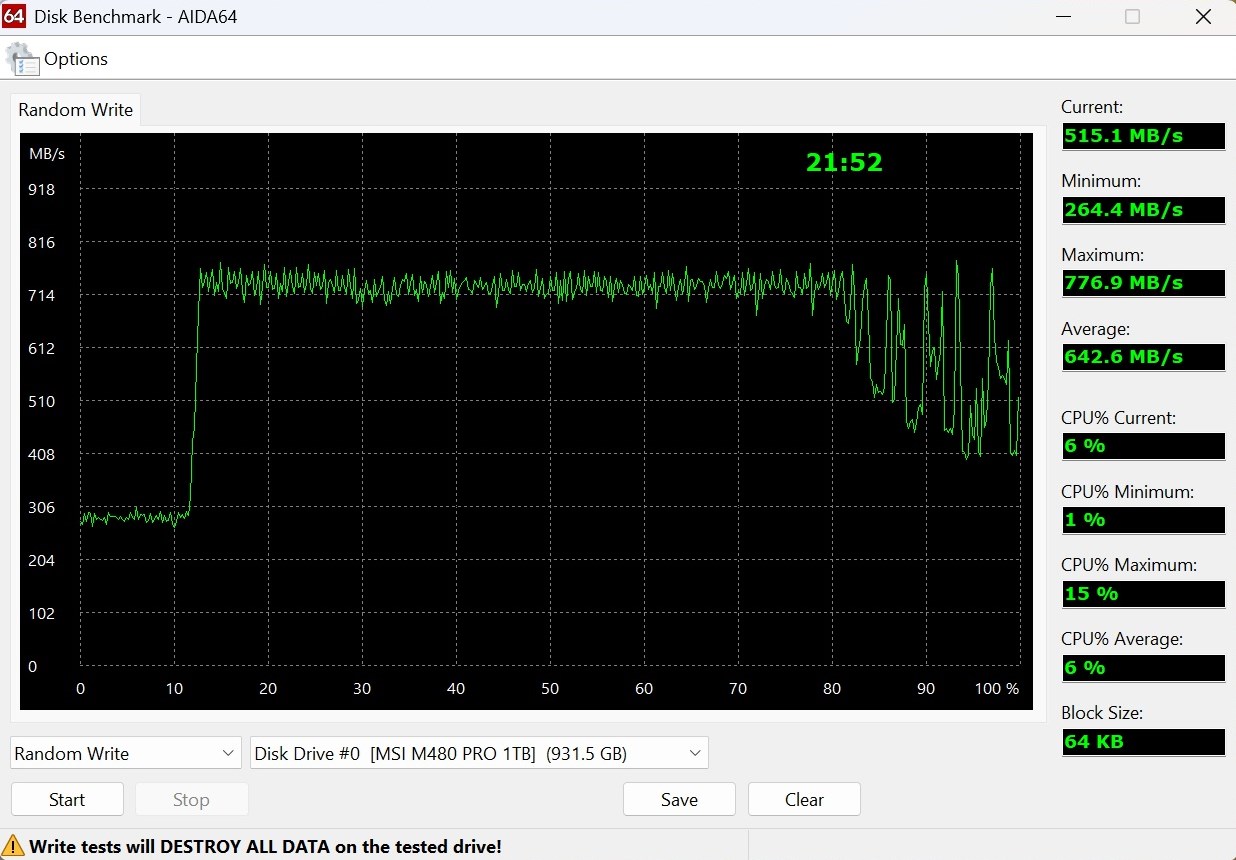Open the Options menu
Image resolution: width=1236 pixels, height=860 pixels.
click(76, 59)
